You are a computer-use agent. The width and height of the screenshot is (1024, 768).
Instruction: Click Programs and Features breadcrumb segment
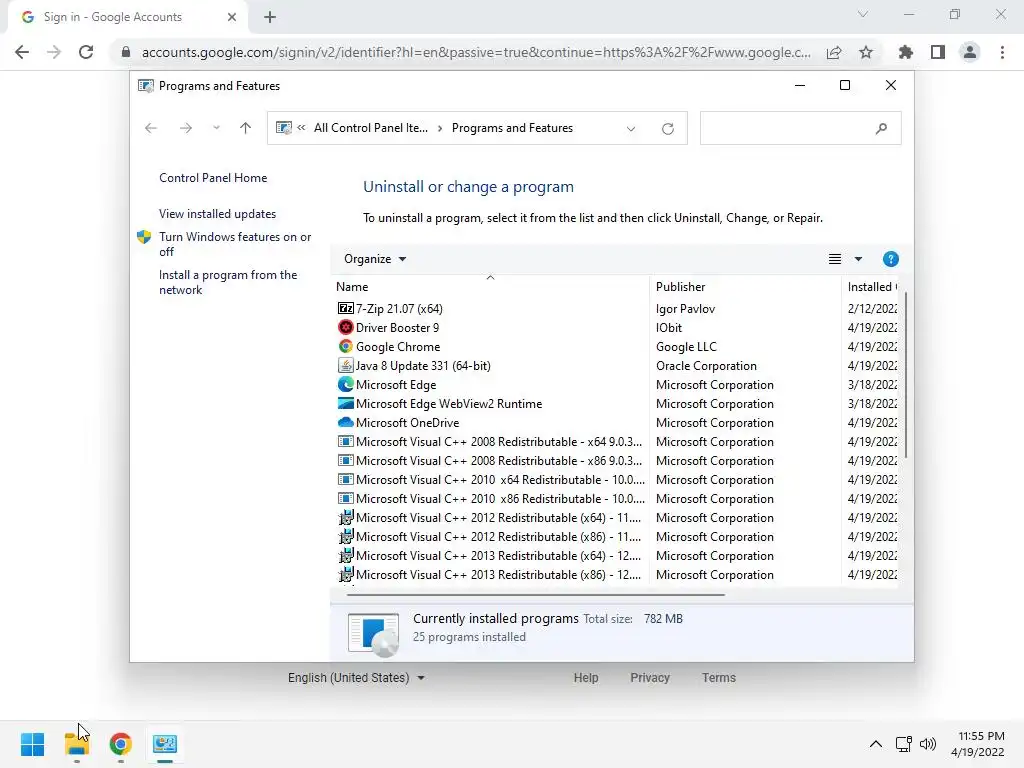512,128
